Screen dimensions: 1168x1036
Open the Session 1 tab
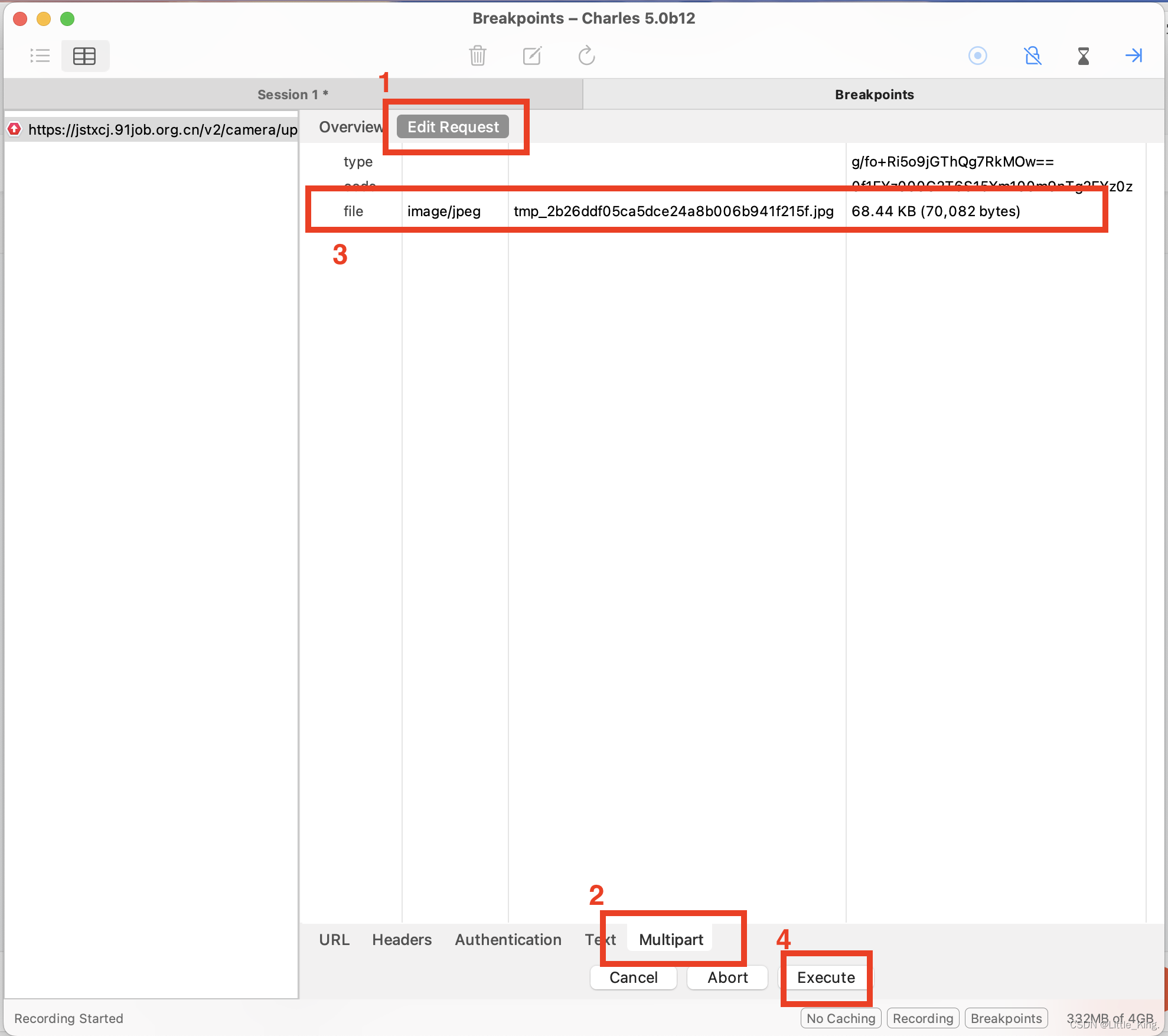pos(293,95)
